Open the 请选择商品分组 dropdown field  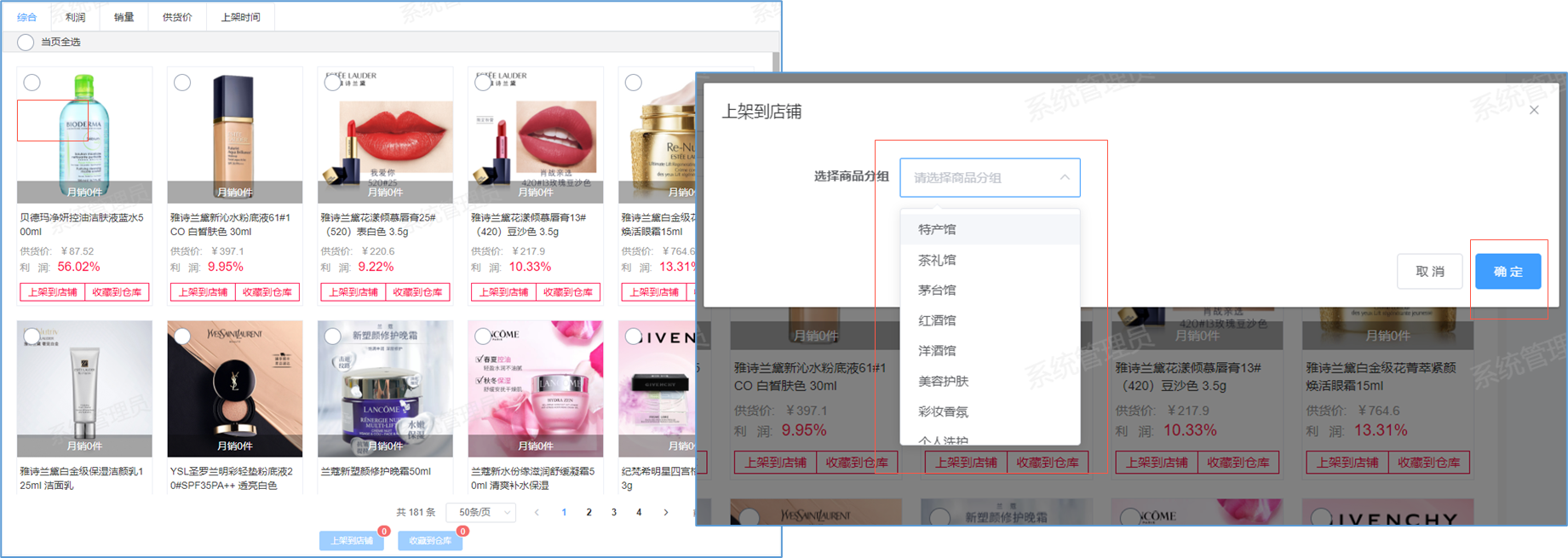990,177
